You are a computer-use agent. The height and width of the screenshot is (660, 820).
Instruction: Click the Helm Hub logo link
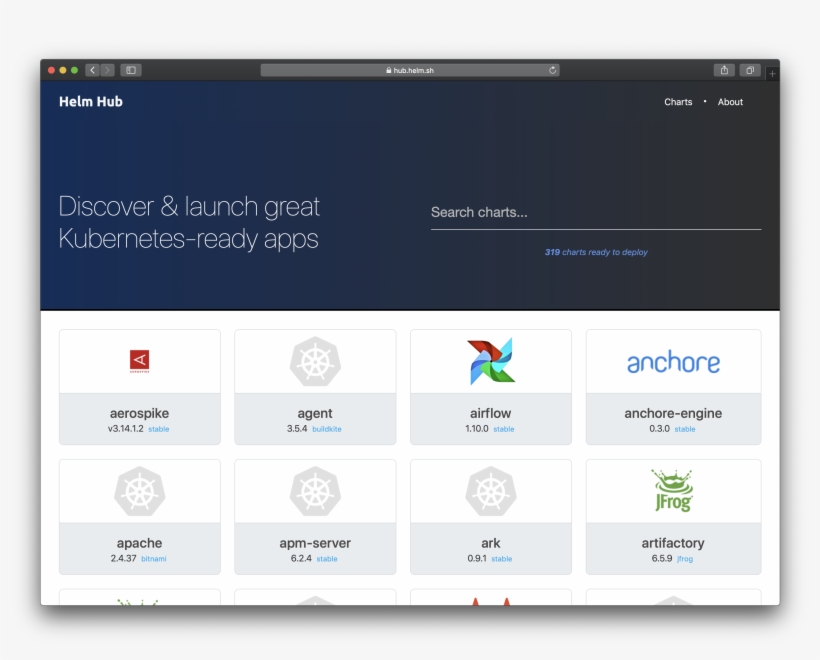click(x=89, y=101)
